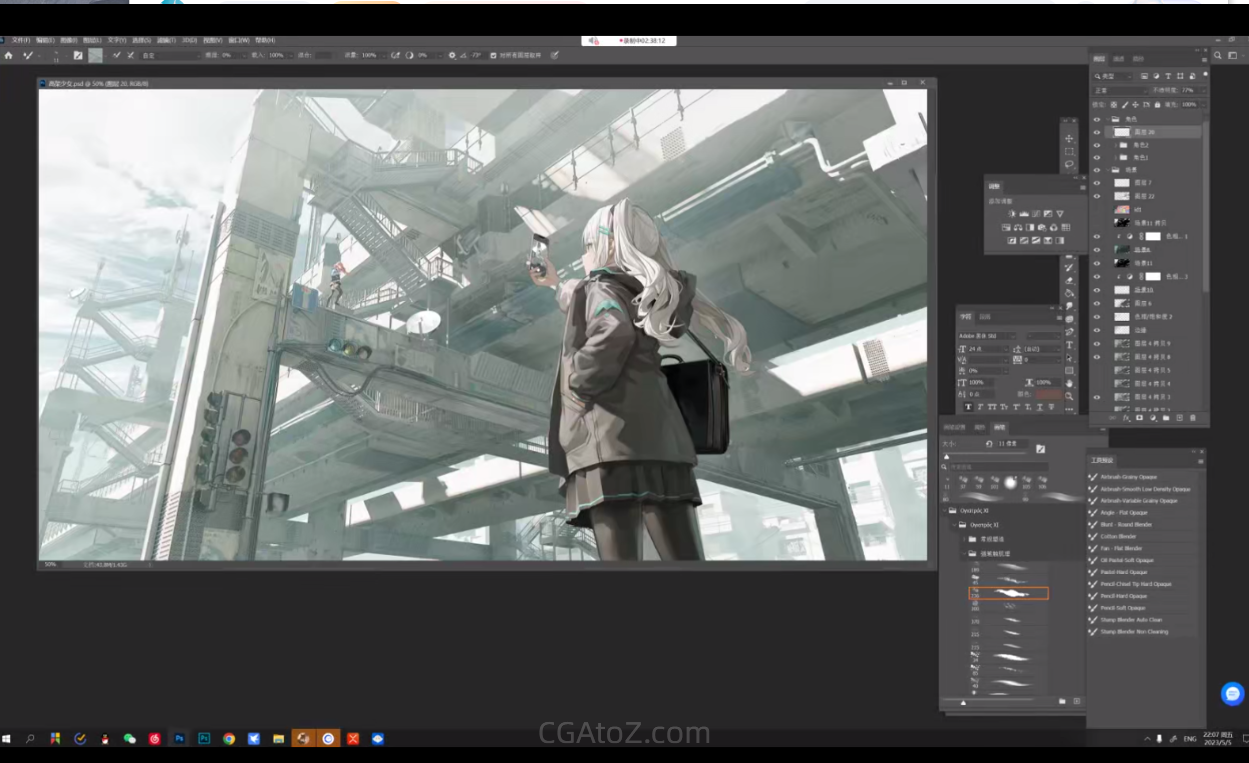Toggle the sample all layers checkbox
Viewport: 1249px width, 763px height.
point(493,55)
